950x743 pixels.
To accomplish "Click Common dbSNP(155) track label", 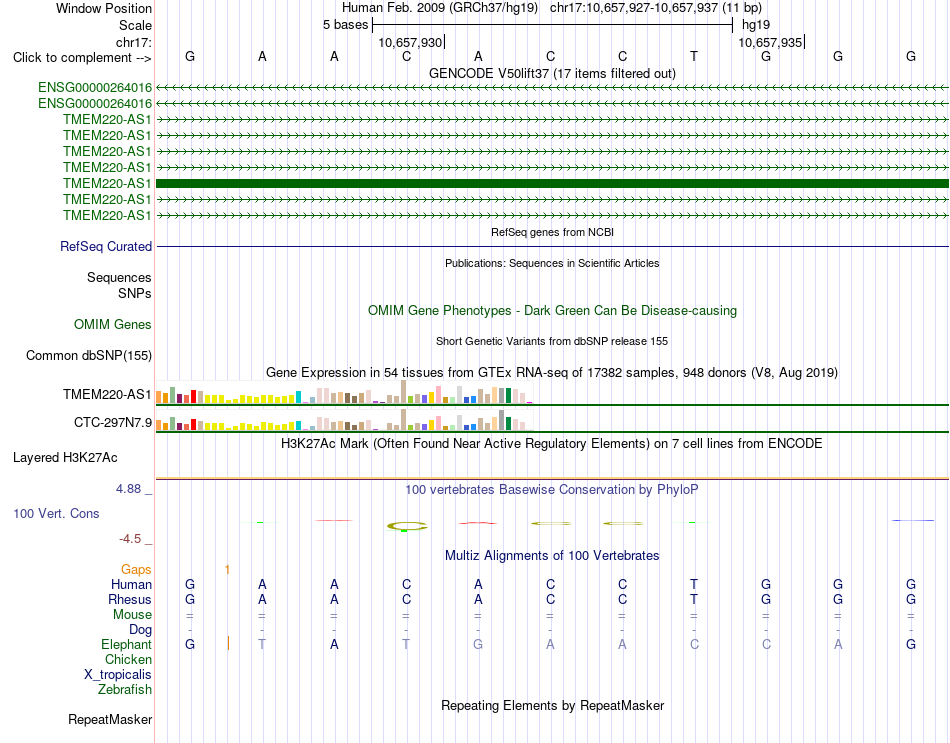I will (88, 356).
